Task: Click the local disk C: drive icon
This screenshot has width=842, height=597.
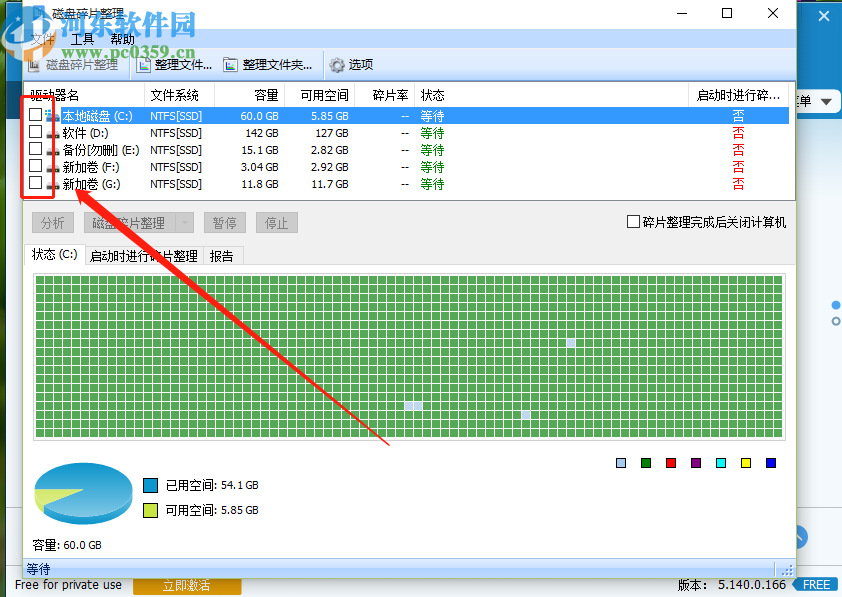Action: point(52,115)
